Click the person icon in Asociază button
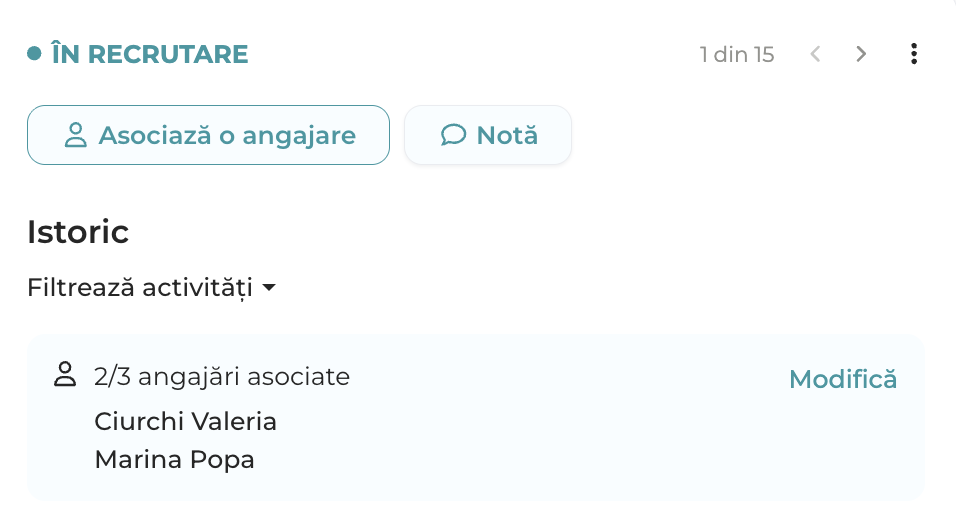The width and height of the screenshot is (956, 514). [x=76, y=135]
